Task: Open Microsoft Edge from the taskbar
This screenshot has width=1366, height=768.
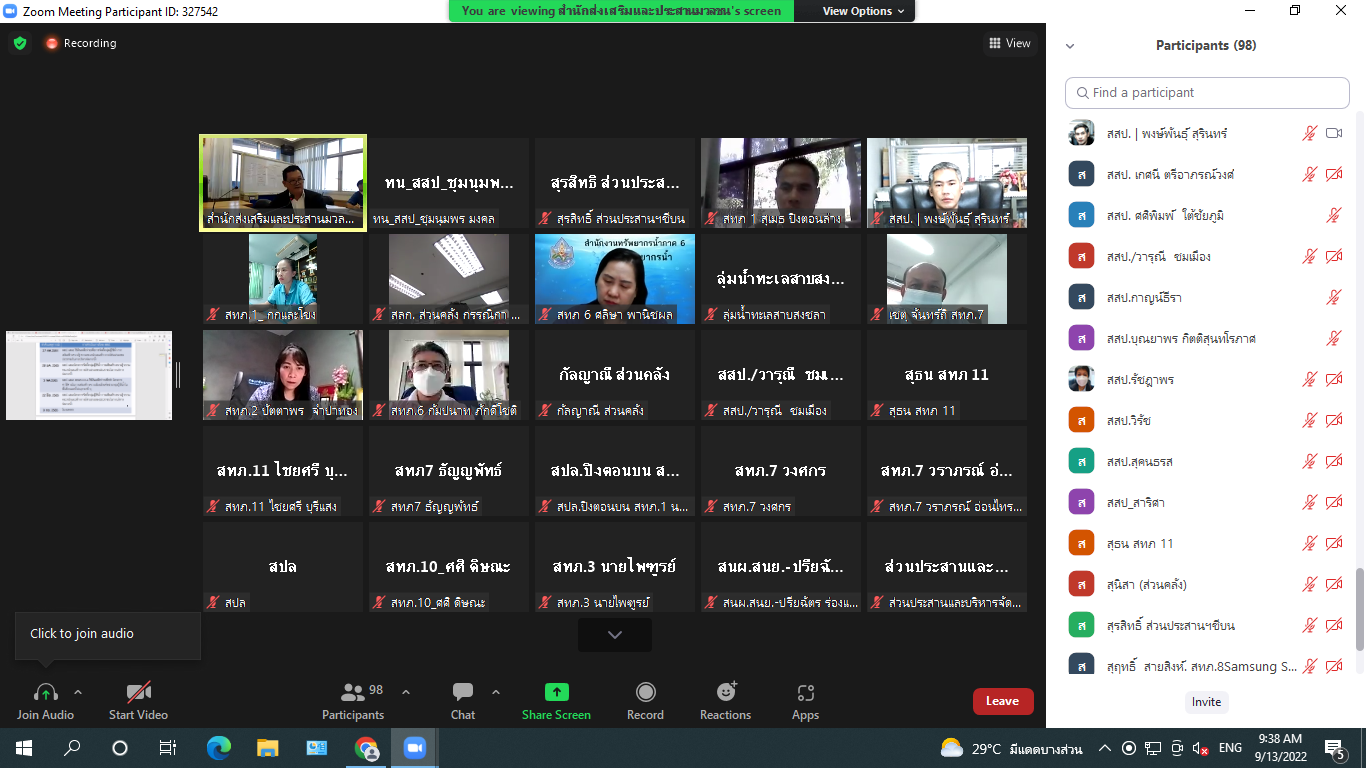Action: point(218,747)
